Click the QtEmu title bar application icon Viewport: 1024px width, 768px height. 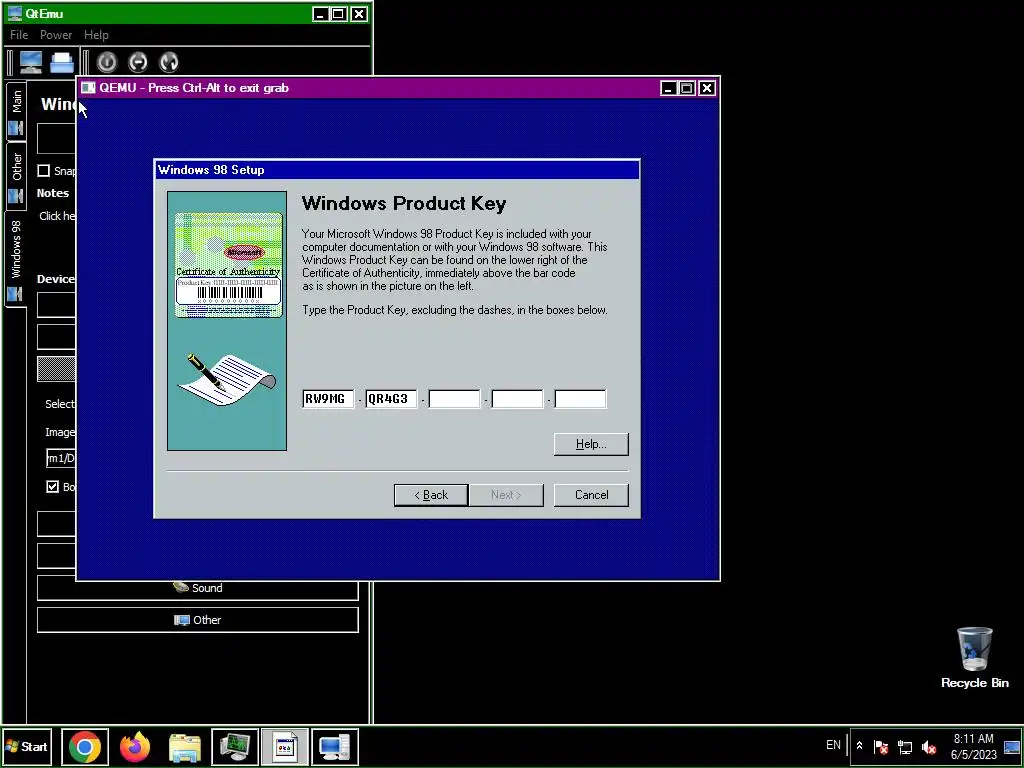point(15,13)
